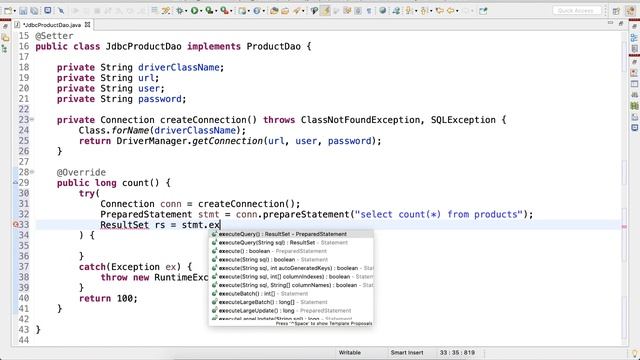Close the JdbcProductDao.java tab
Screen dimensions: 640x360
tap(87, 25)
